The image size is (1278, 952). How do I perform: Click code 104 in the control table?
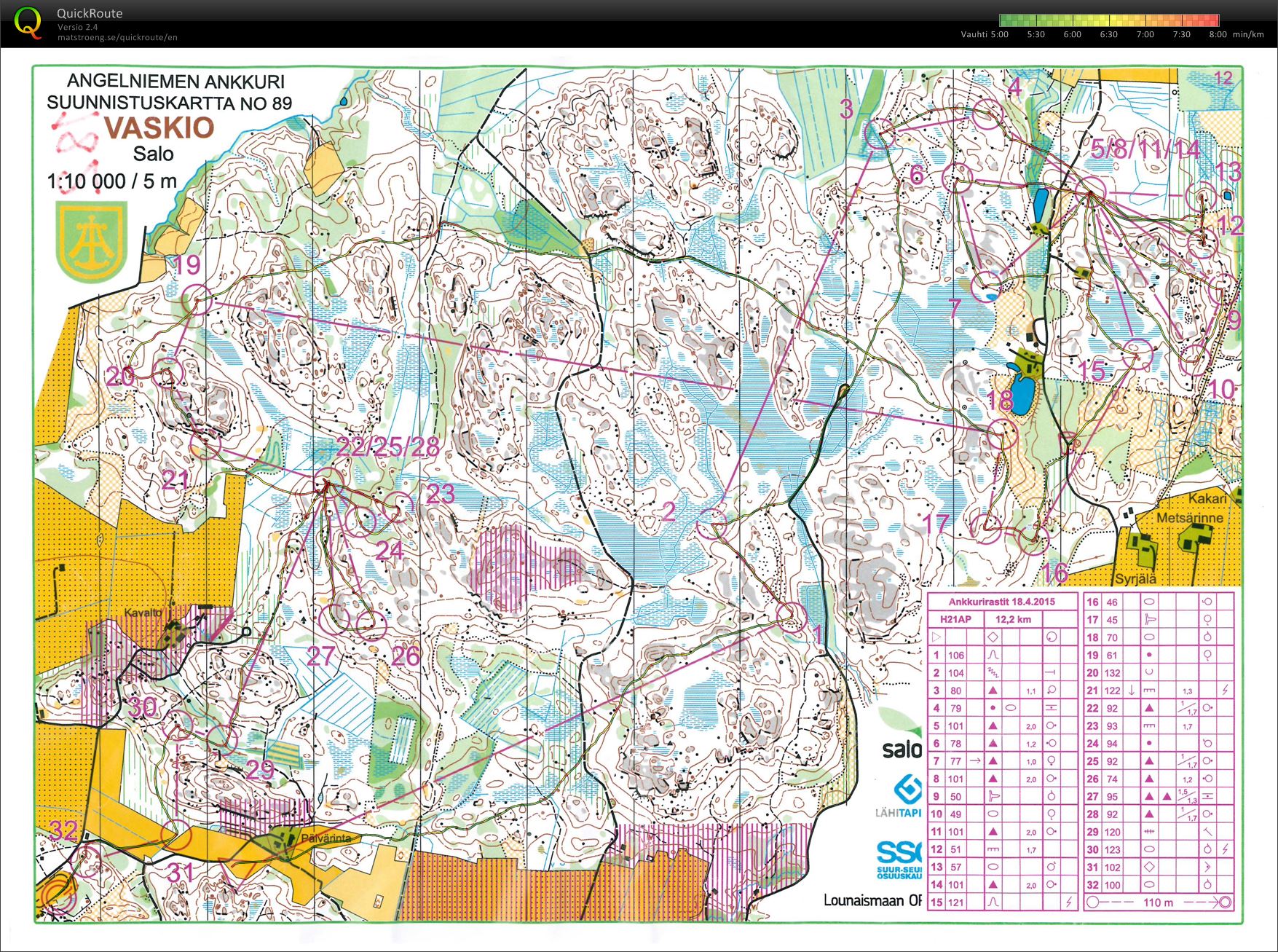(955, 673)
